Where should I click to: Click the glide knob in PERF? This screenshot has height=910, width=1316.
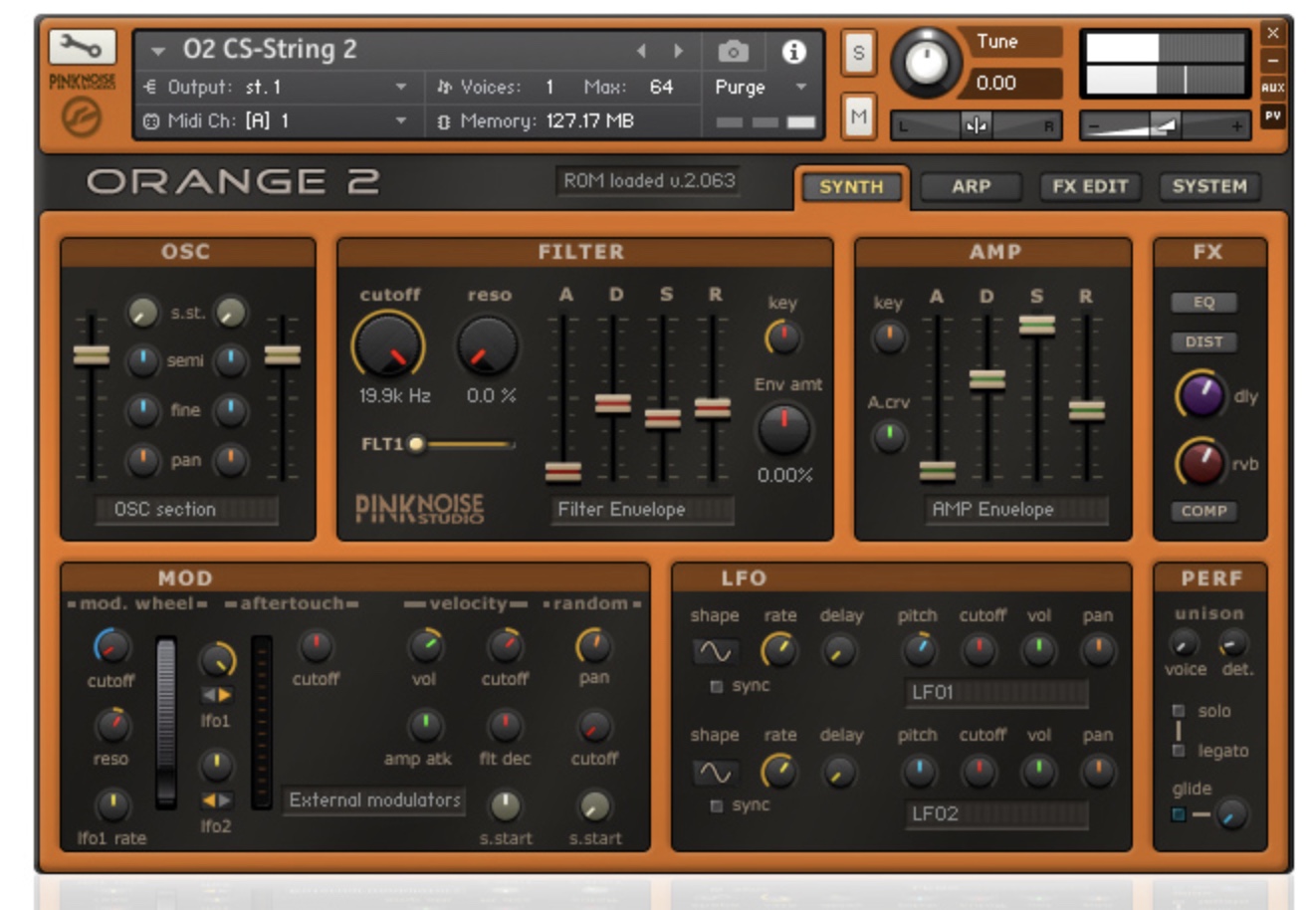1231,813
